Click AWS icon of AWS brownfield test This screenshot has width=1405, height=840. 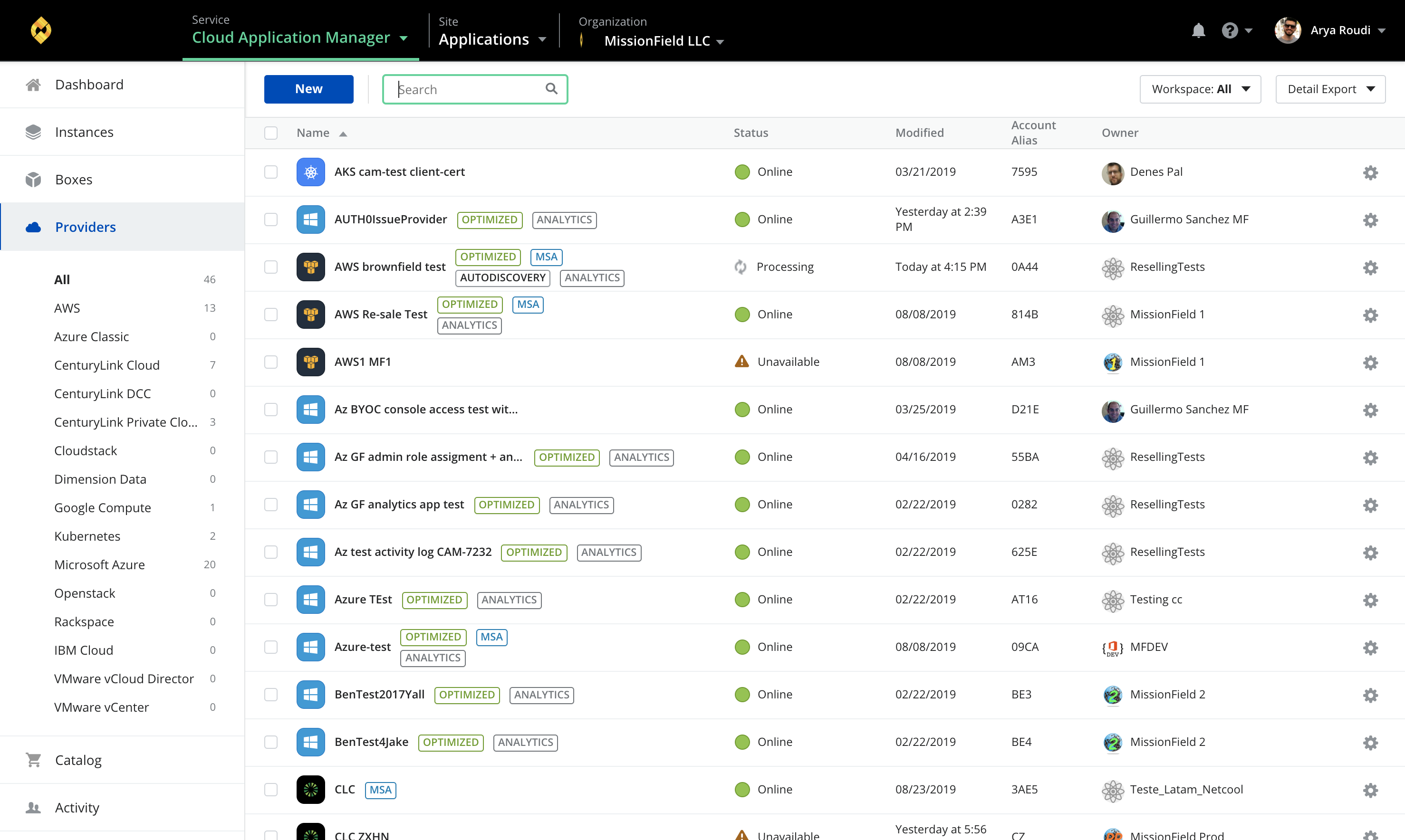tap(310, 267)
